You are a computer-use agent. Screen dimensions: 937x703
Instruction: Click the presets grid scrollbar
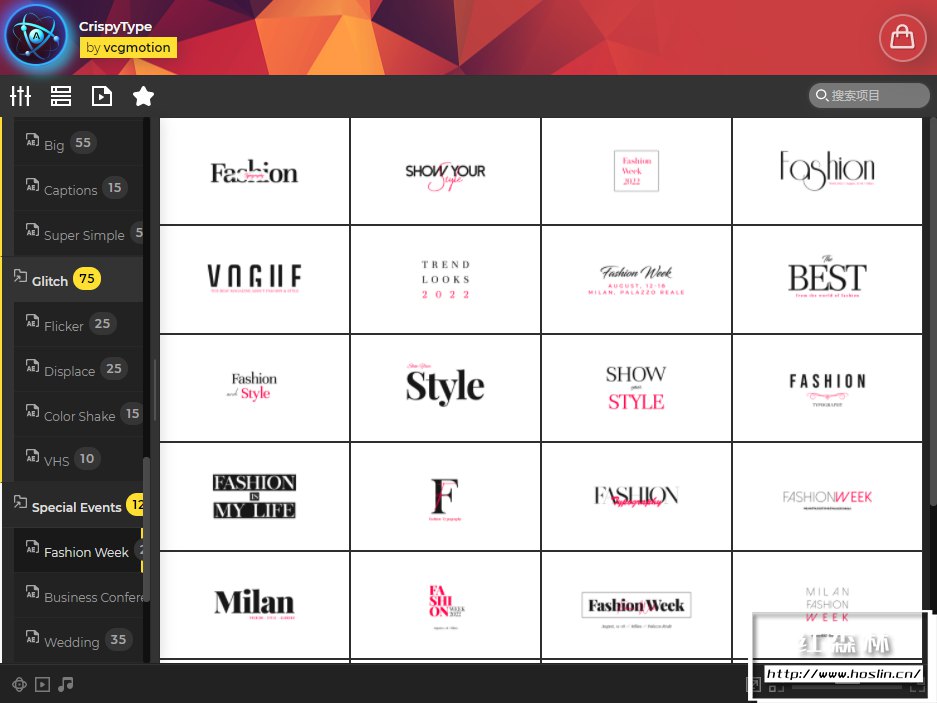pyautogui.click(x=933, y=311)
